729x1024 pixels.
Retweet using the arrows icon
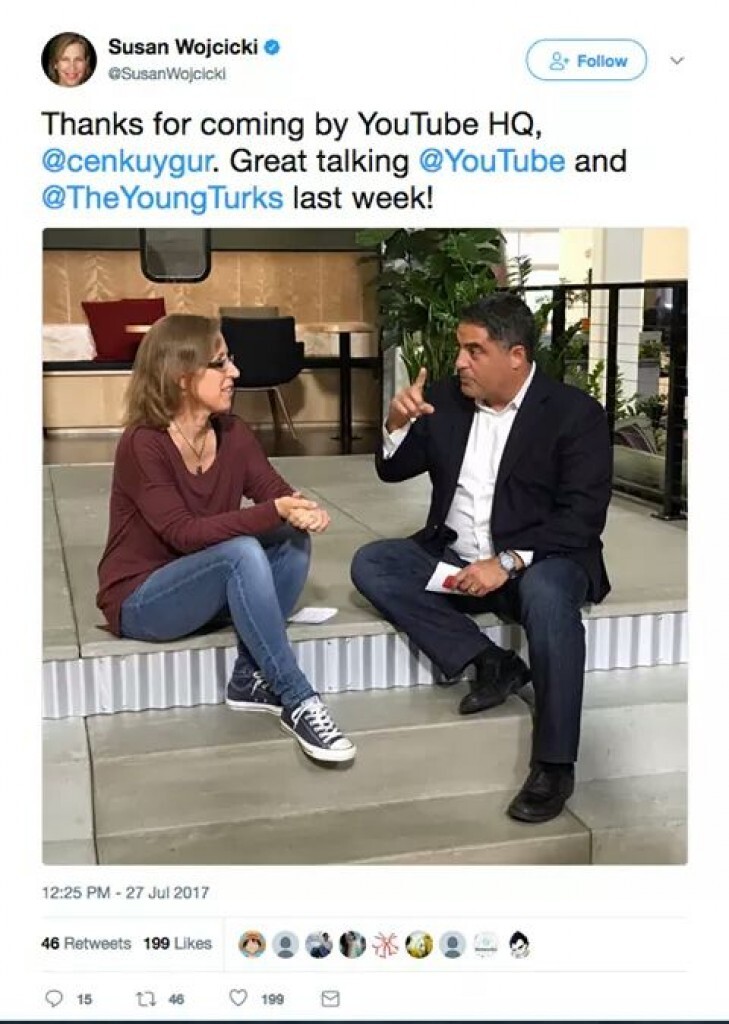144,999
